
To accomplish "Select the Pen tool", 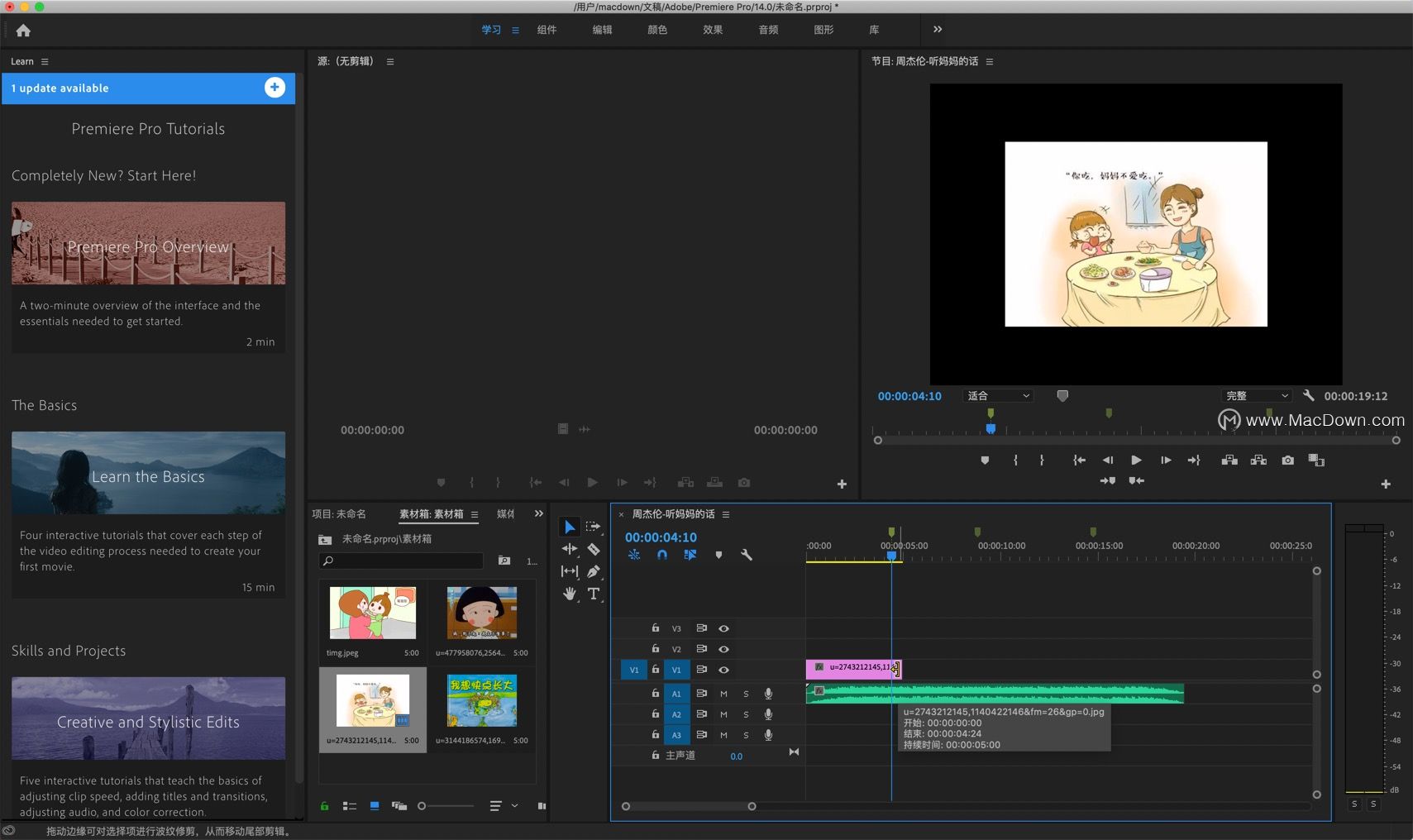I will click(593, 571).
